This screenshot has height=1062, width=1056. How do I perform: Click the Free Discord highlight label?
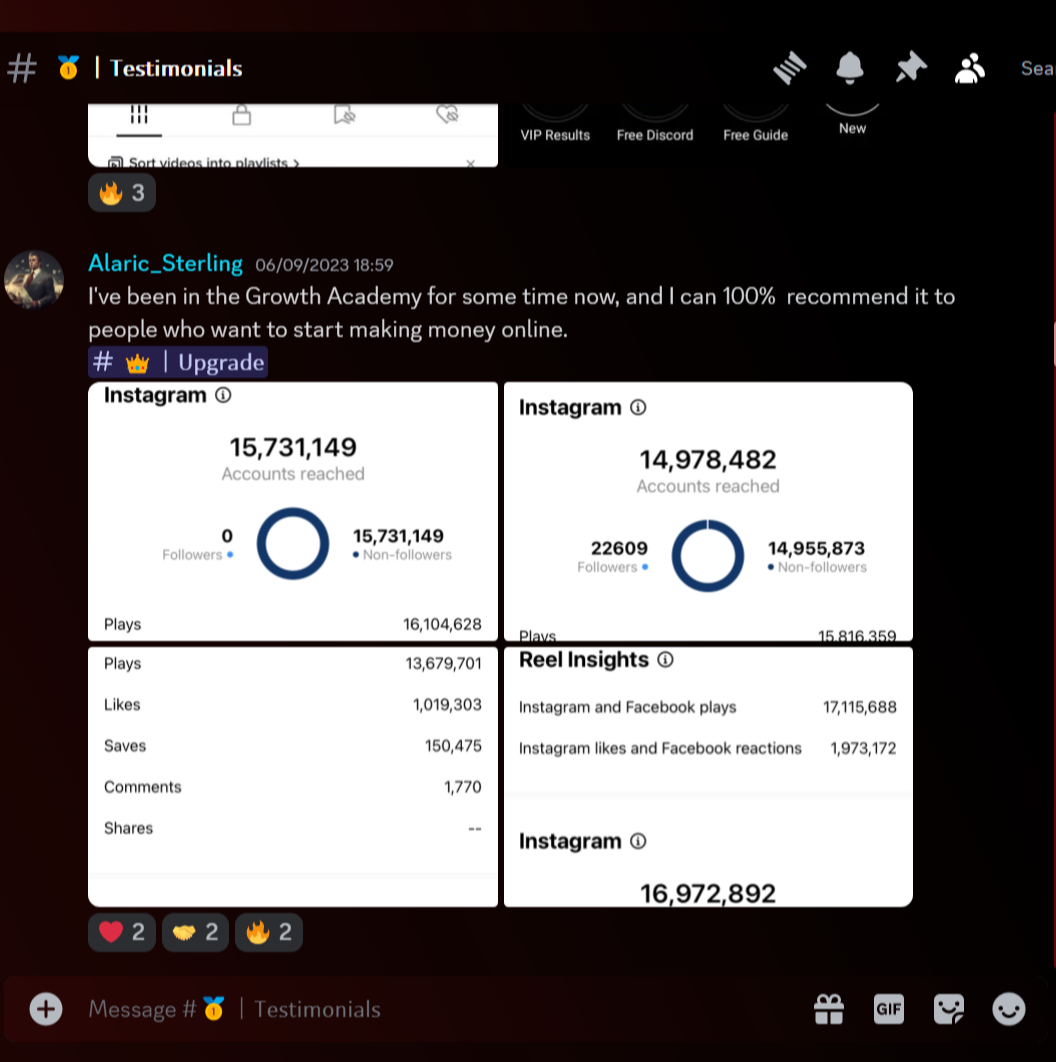click(x=655, y=135)
